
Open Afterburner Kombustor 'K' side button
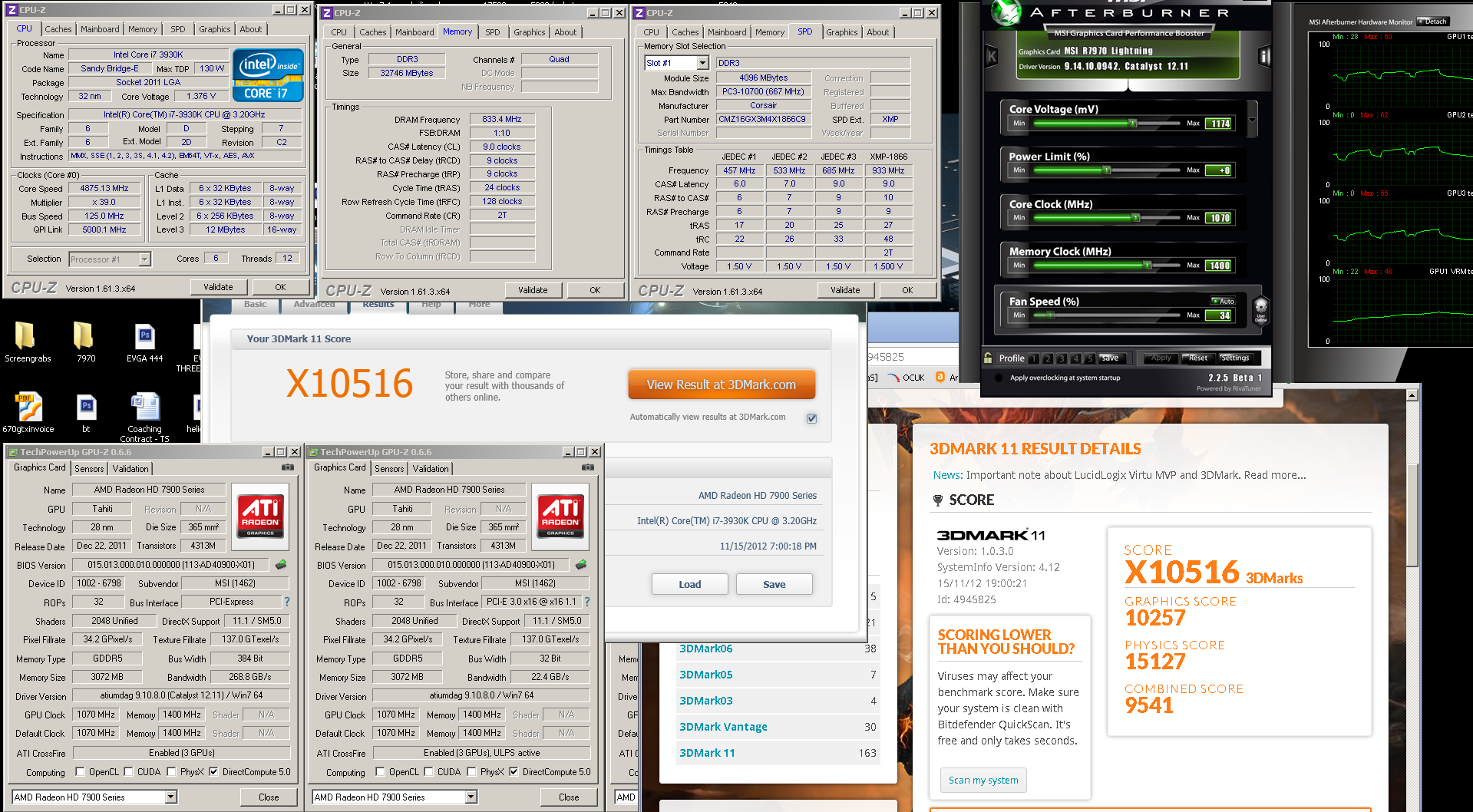point(991,56)
